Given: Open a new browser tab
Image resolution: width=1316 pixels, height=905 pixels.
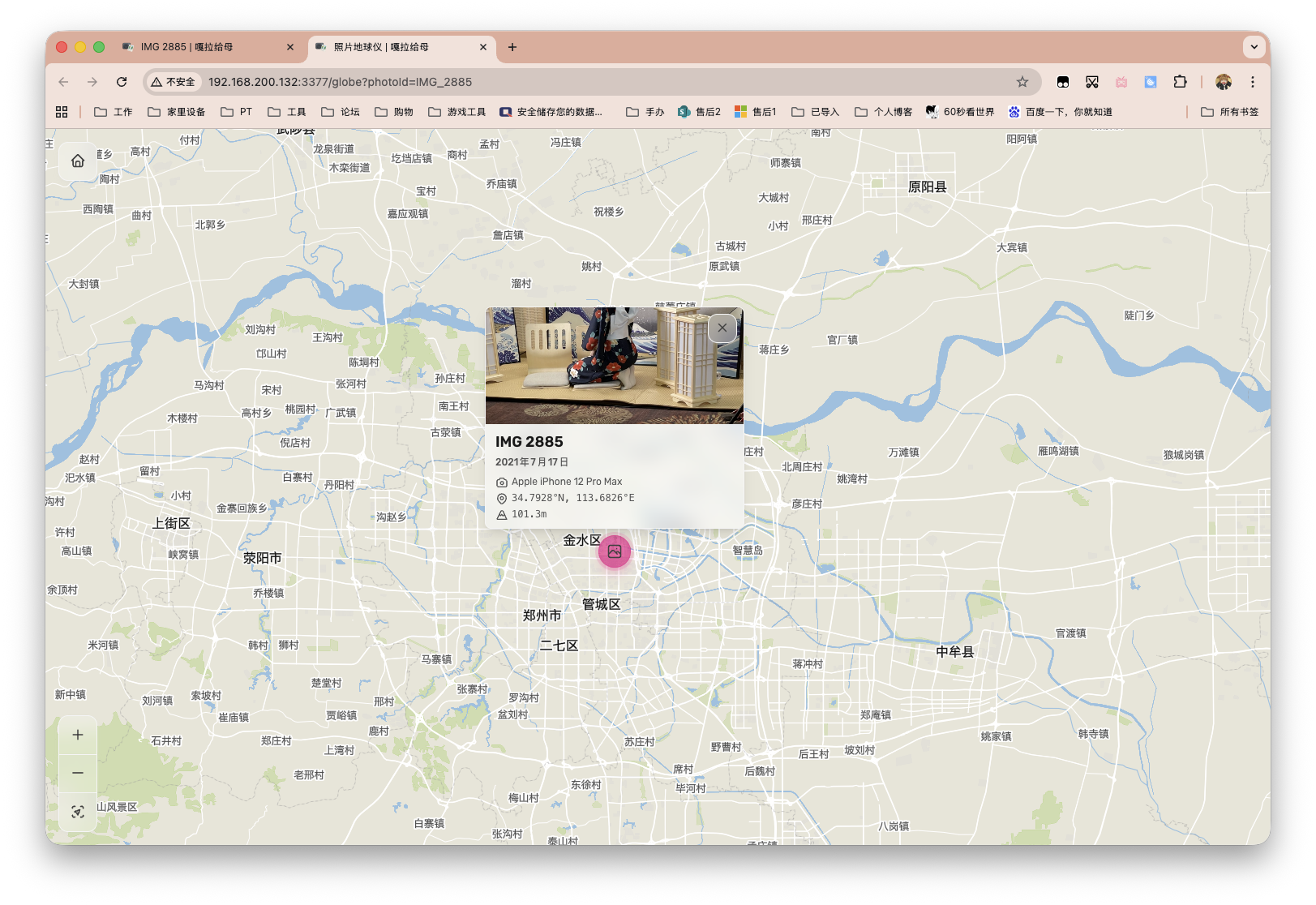Looking at the screenshot, I should [x=512, y=47].
